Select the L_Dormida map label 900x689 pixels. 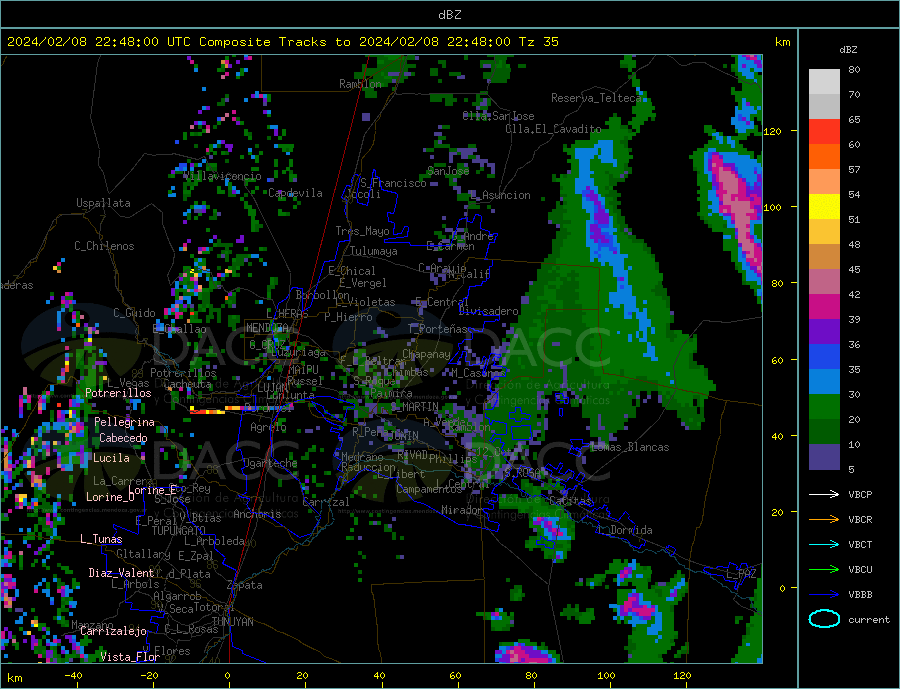click(626, 530)
